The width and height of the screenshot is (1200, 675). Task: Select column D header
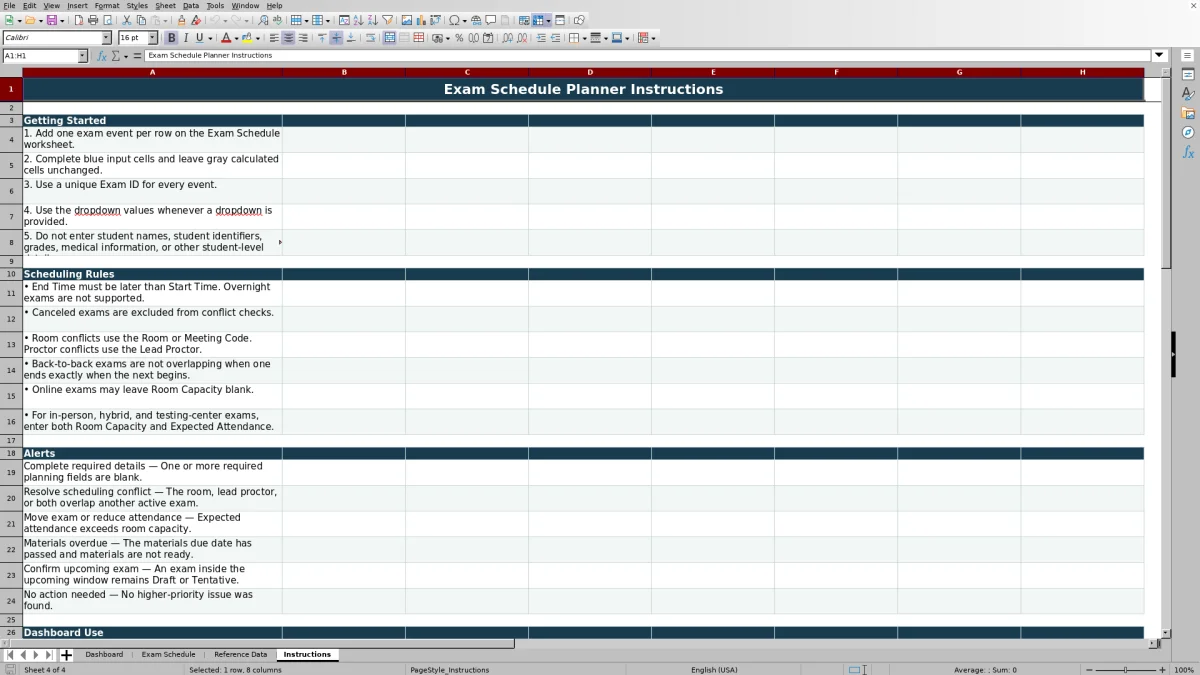tap(590, 72)
